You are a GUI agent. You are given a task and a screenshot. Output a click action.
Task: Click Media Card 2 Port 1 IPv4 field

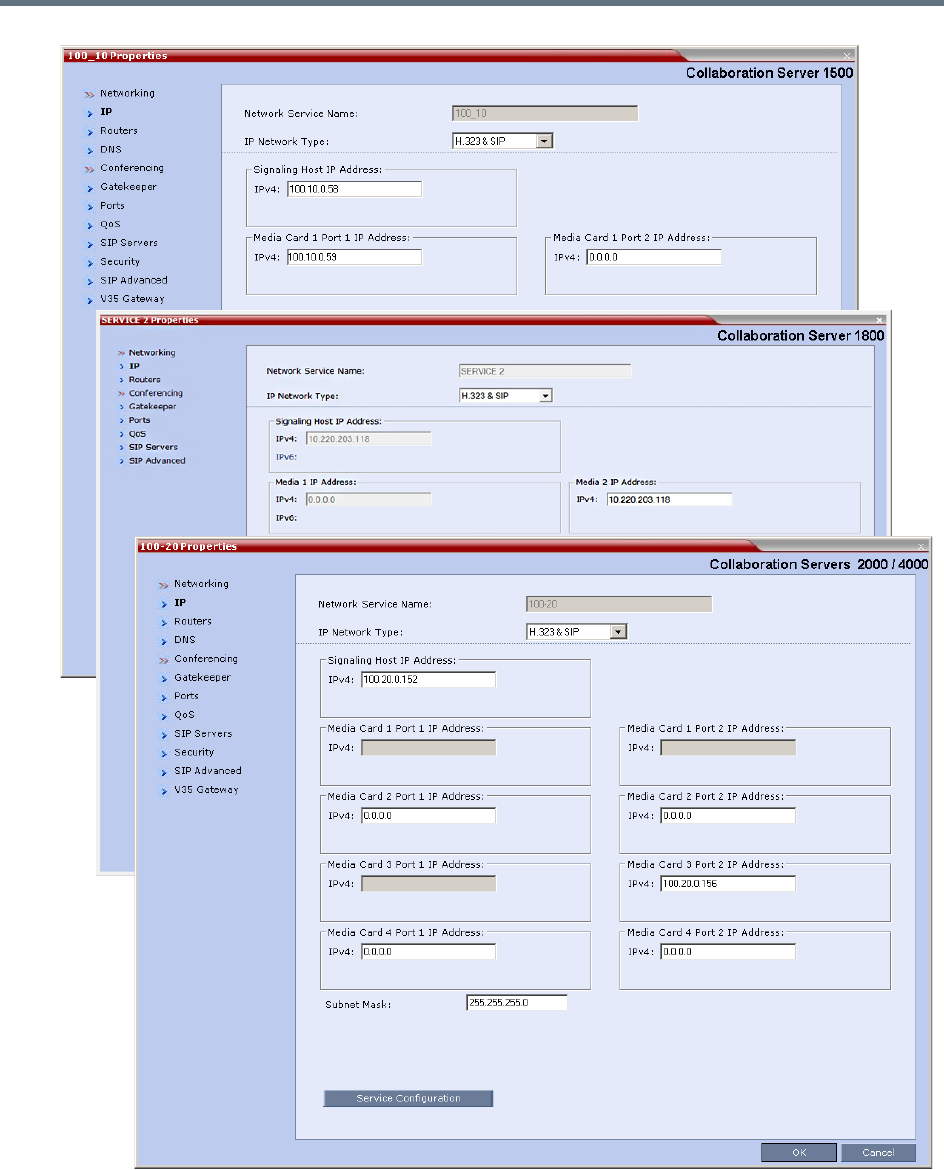click(428, 816)
